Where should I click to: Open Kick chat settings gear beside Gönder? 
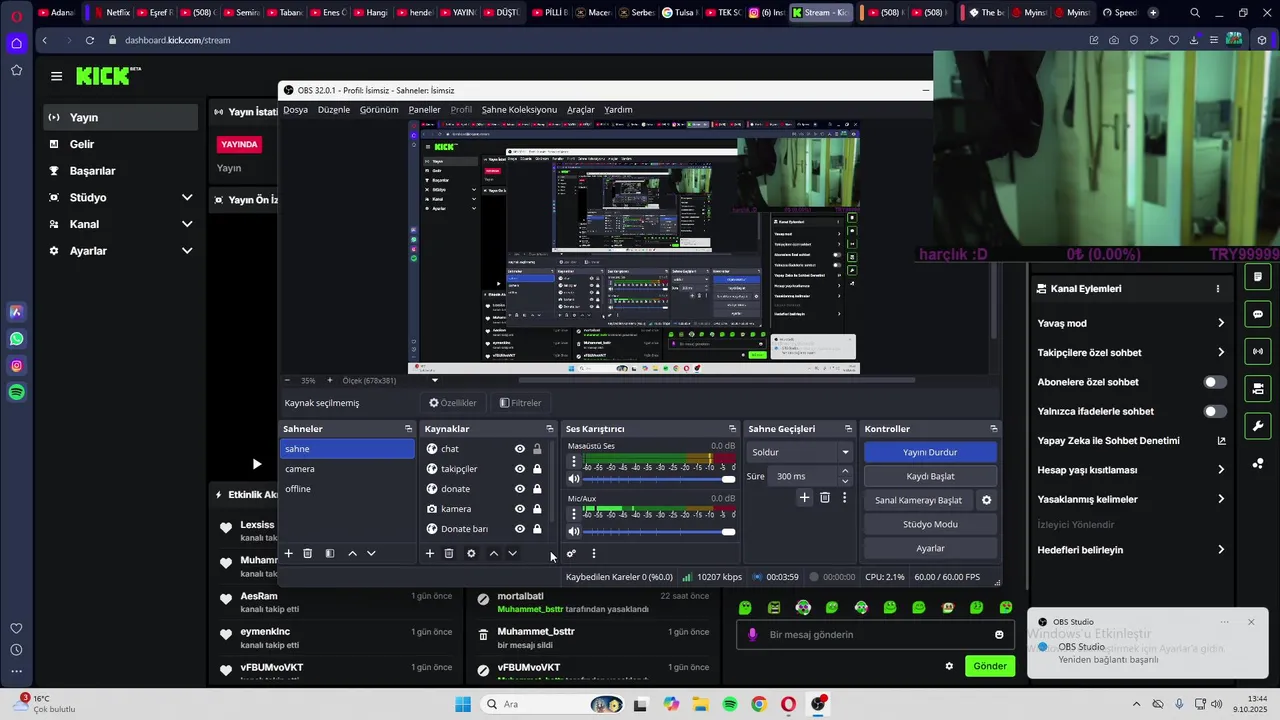949,666
